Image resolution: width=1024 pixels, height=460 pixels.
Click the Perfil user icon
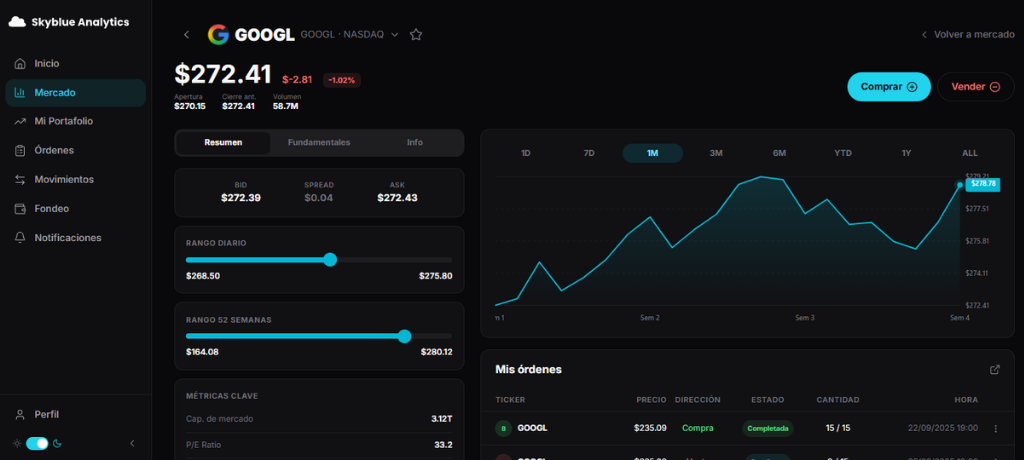pyautogui.click(x=20, y=414)
